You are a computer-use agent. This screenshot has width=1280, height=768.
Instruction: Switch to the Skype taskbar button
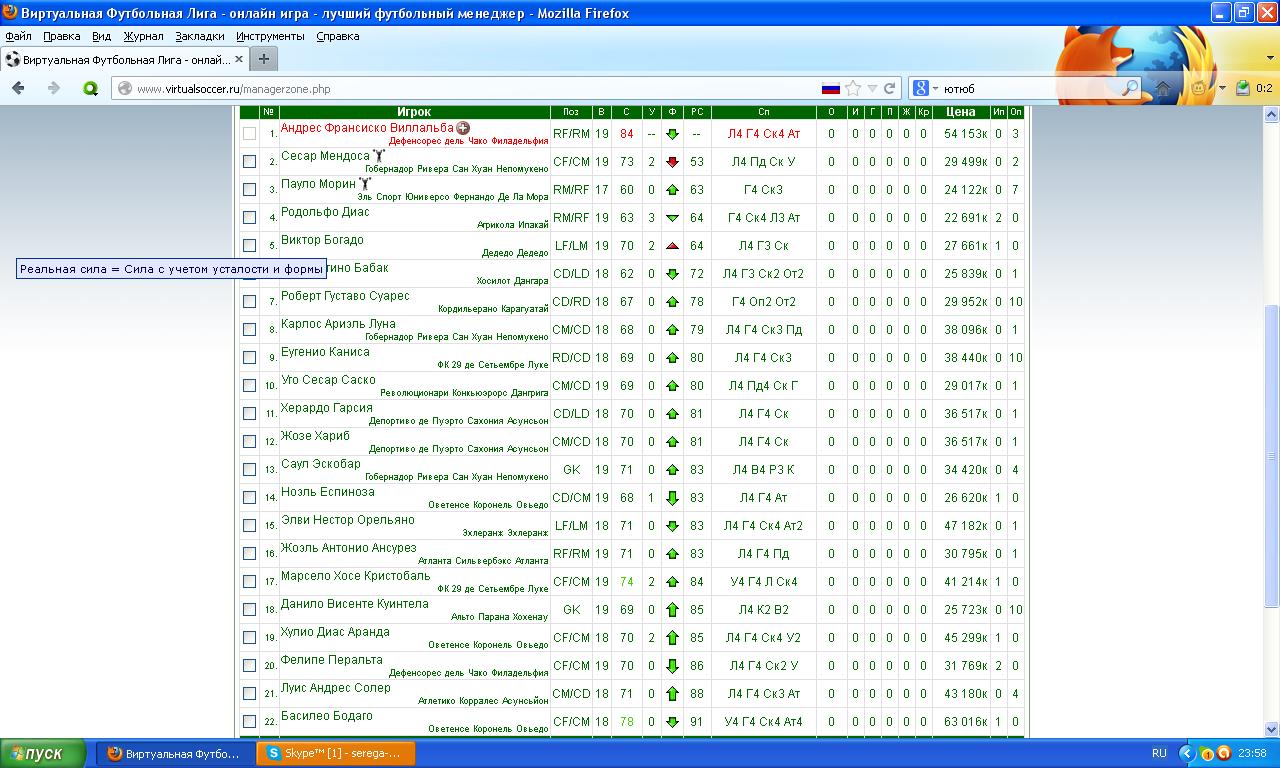click(335, 753)
